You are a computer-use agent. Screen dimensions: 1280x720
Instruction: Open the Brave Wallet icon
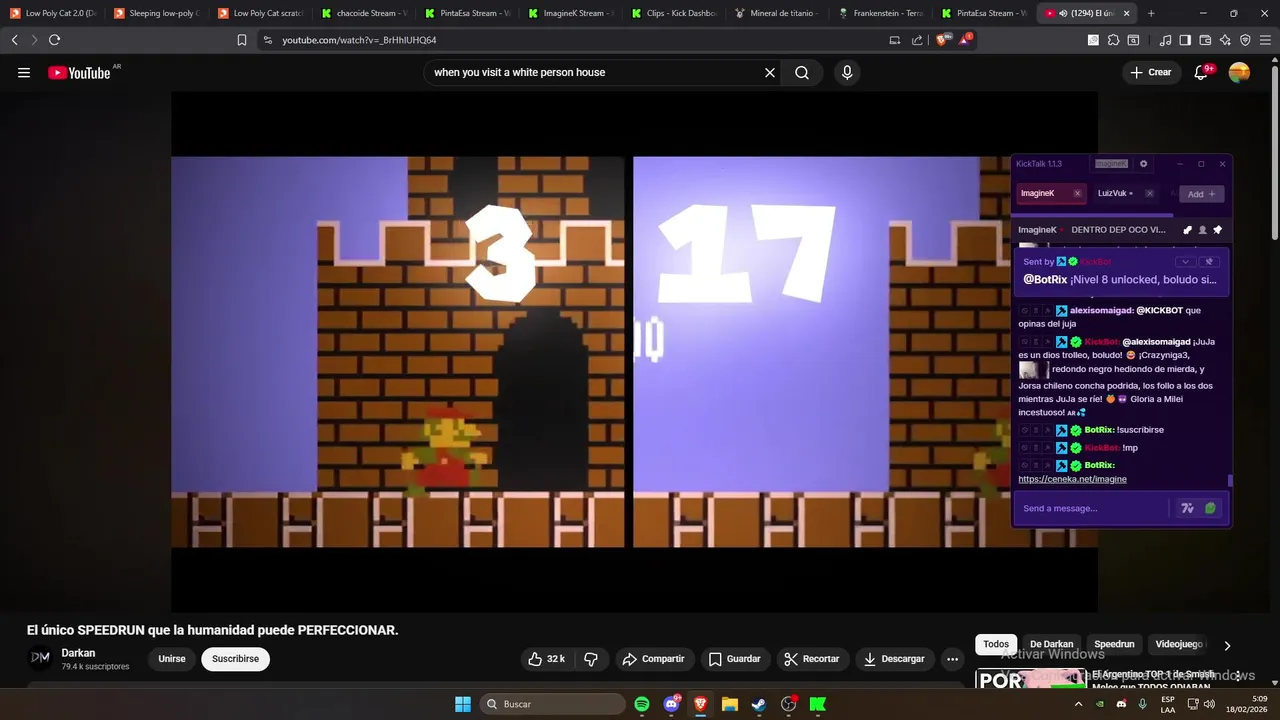(1205, 40)
